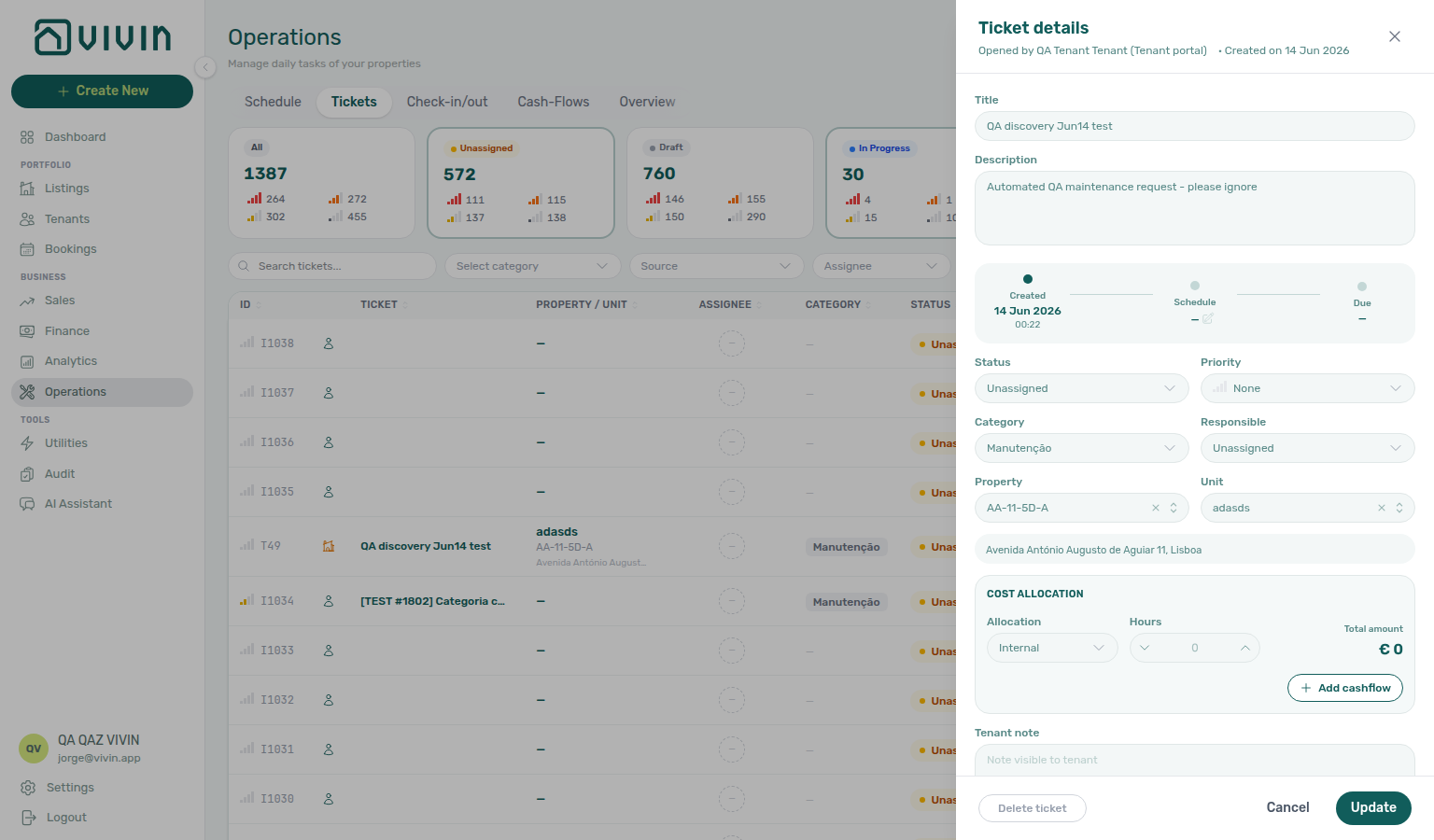Viewport: 1434px width, 840px height.
Task: Open Sales in the sidebar
Action: point(102,301)
